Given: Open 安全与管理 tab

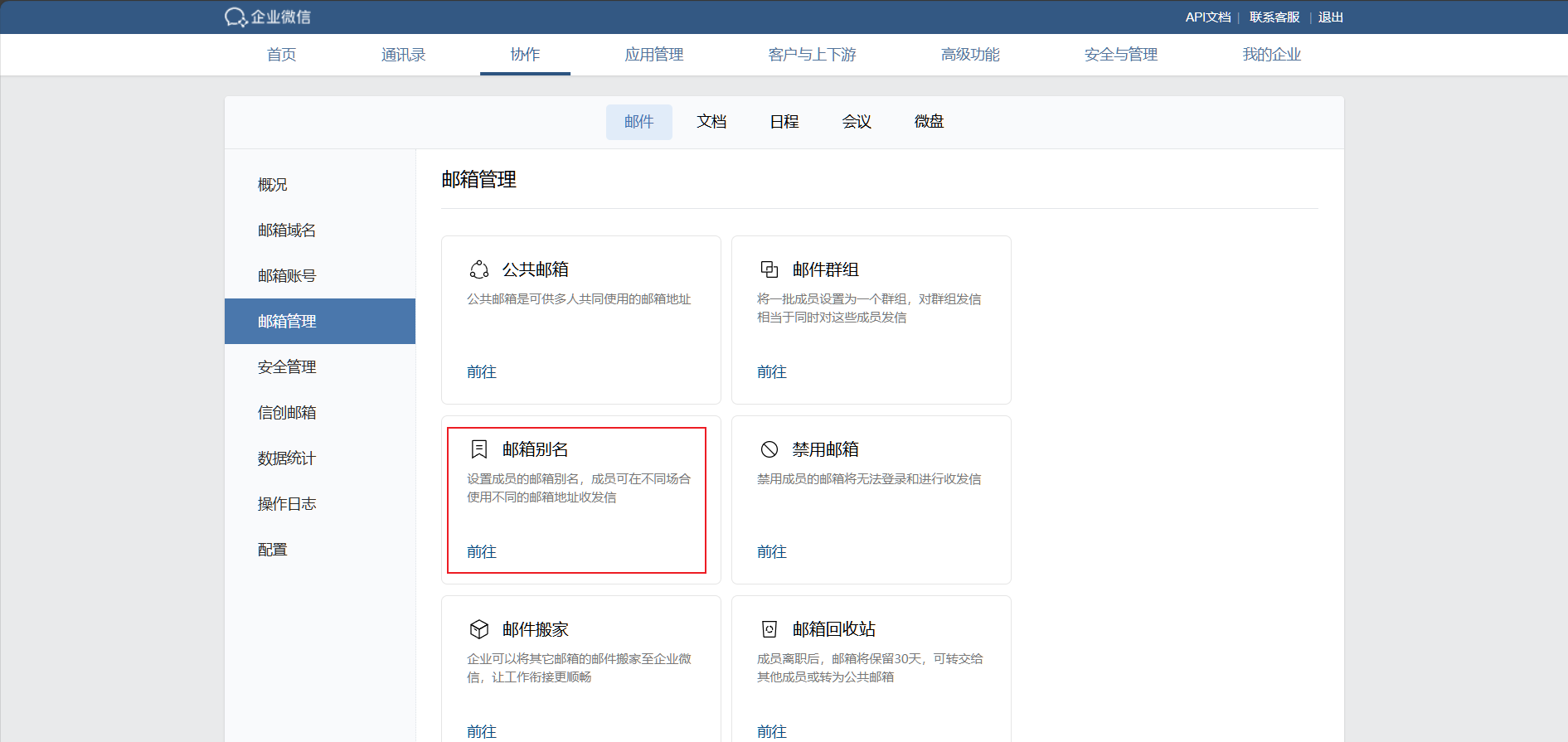Looking at the screenshot, I should (1121, 55).
